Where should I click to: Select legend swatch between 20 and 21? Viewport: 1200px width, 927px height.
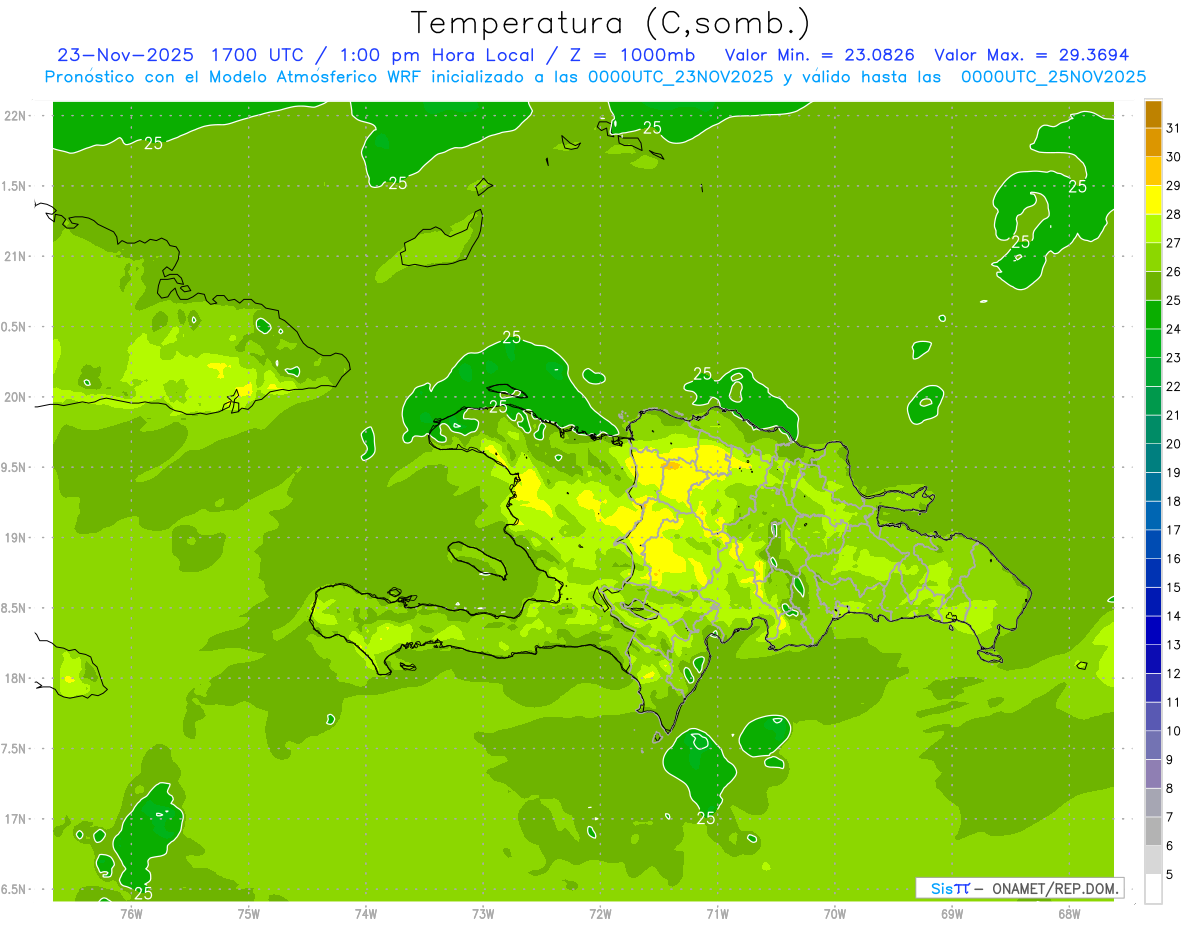click(x=1153, y=430)
